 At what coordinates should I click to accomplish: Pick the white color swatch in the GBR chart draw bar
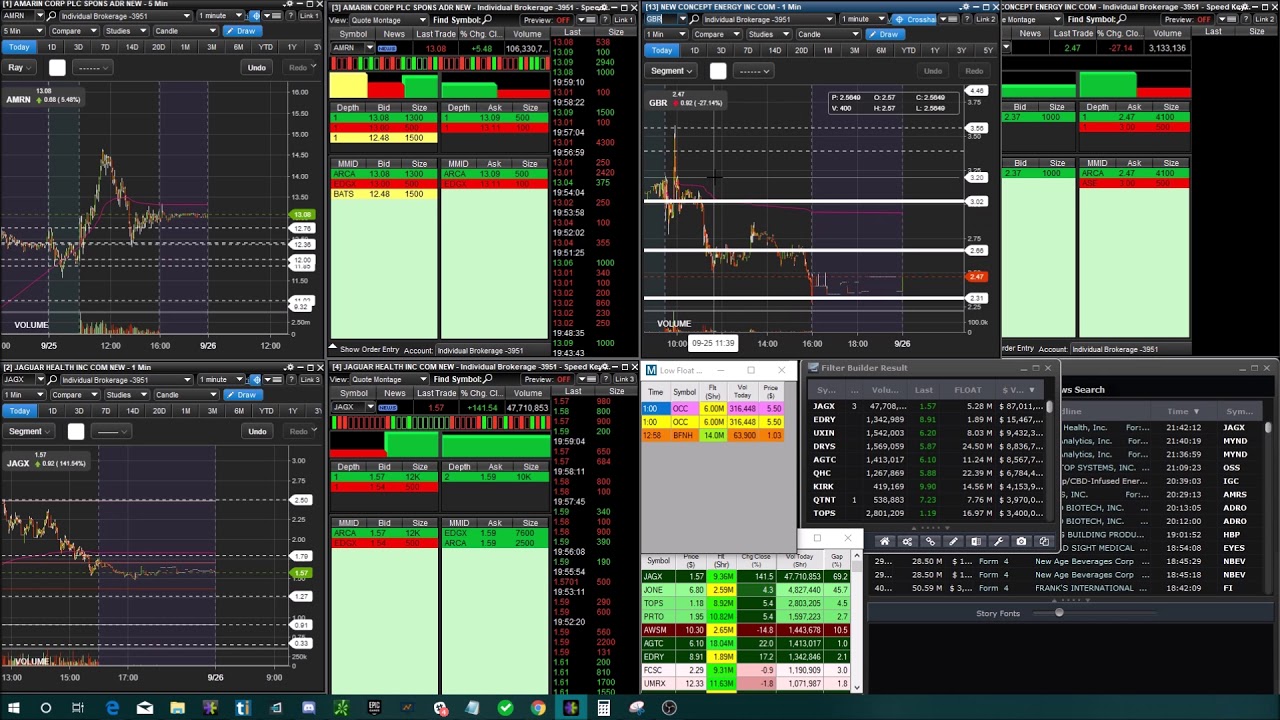point(718,71)
